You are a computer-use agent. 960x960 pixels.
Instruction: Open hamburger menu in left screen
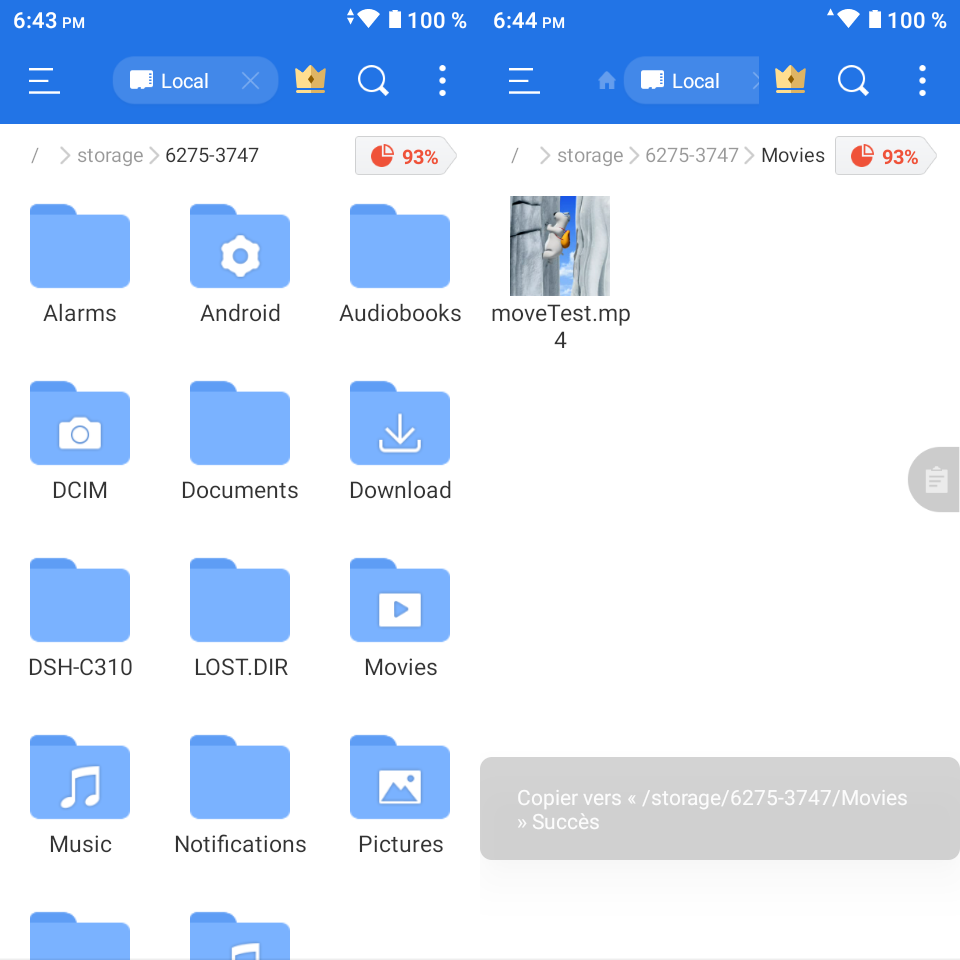[44, 81]
